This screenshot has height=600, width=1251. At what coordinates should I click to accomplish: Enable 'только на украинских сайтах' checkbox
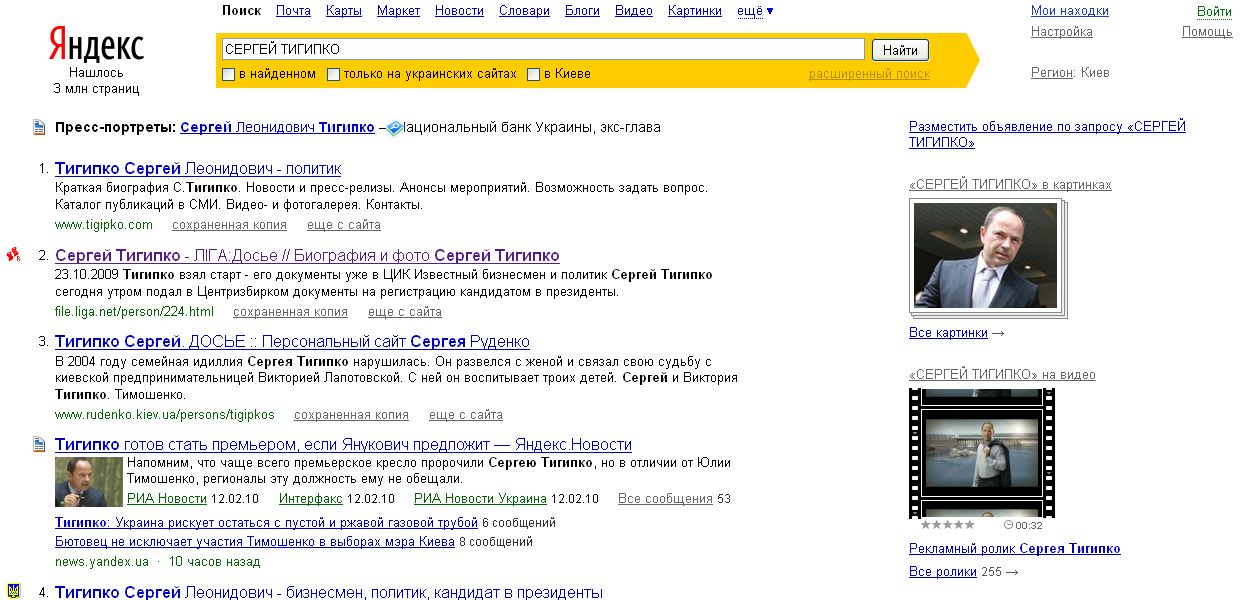(334, 74)
